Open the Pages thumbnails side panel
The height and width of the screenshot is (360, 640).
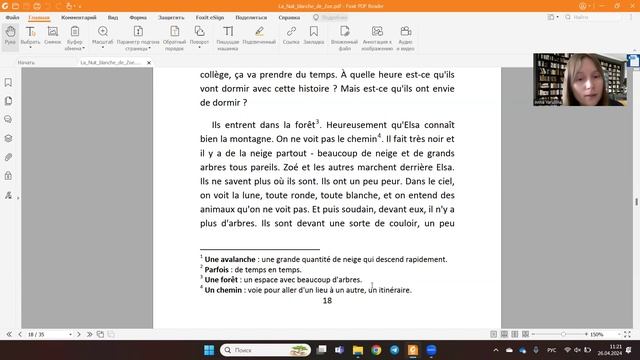(x=8, y=101)
